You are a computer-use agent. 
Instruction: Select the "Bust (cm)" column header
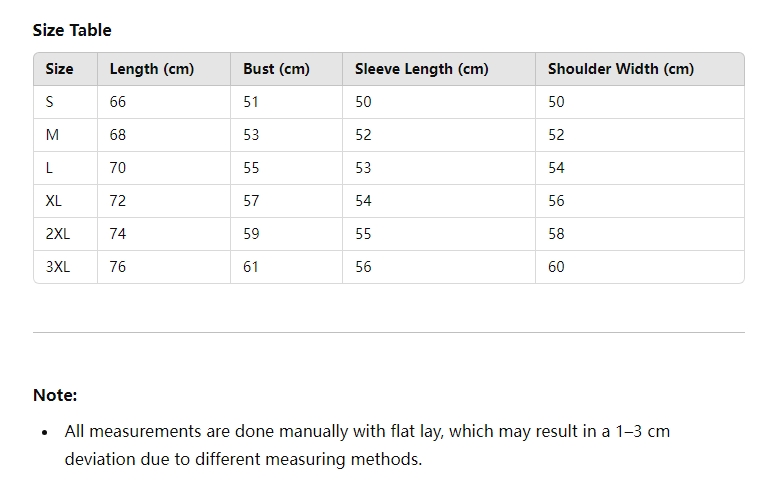[276, 69]
